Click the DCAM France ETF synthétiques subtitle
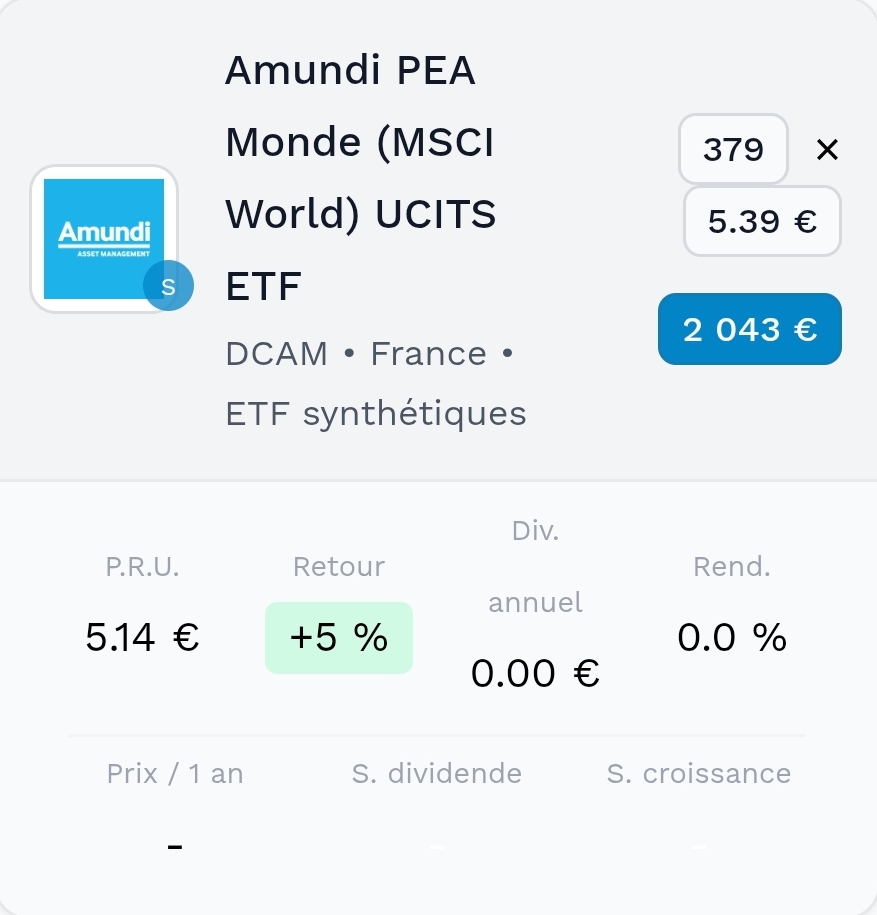877x915 pixels. coord(375,383)
